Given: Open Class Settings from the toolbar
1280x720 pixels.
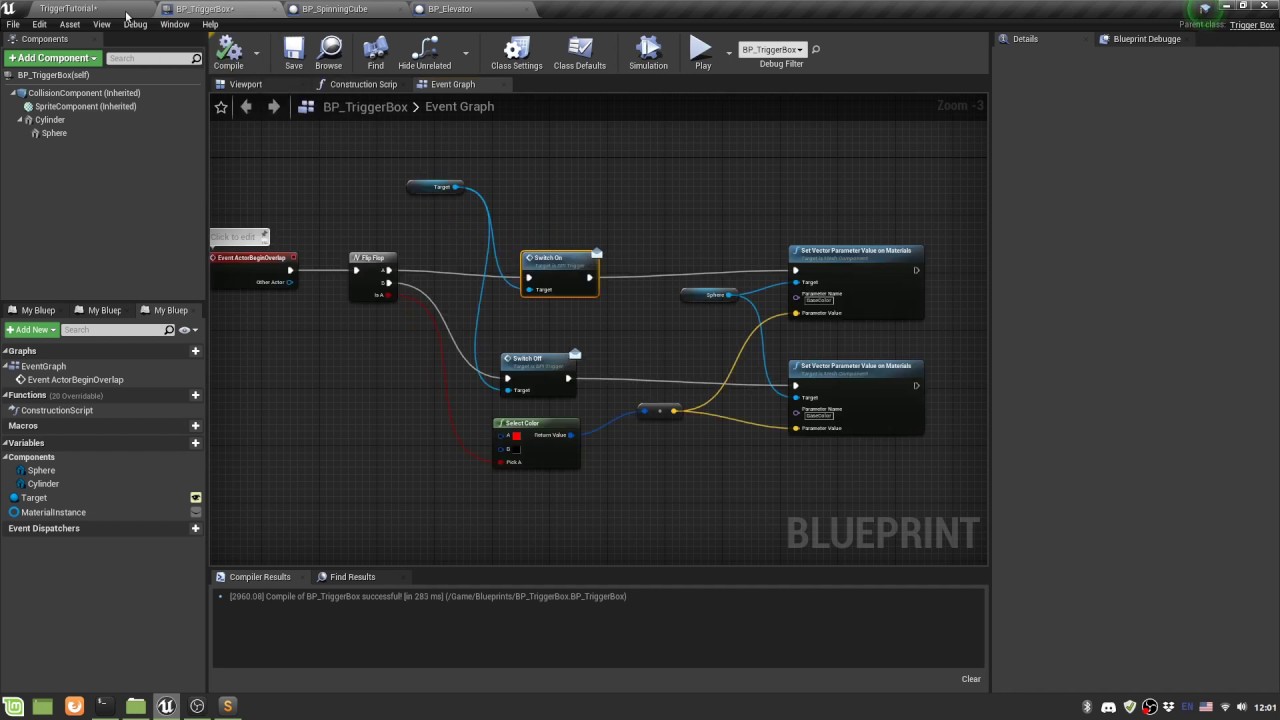Looking at the screenshot, I should tap(516, 50).
